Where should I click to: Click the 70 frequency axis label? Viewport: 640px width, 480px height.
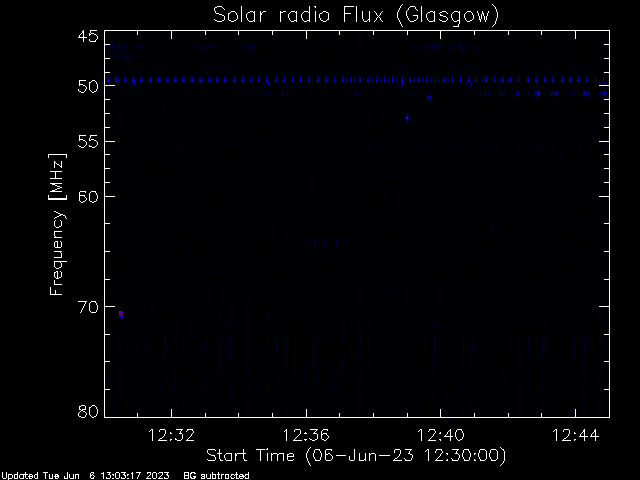(88, 307)
